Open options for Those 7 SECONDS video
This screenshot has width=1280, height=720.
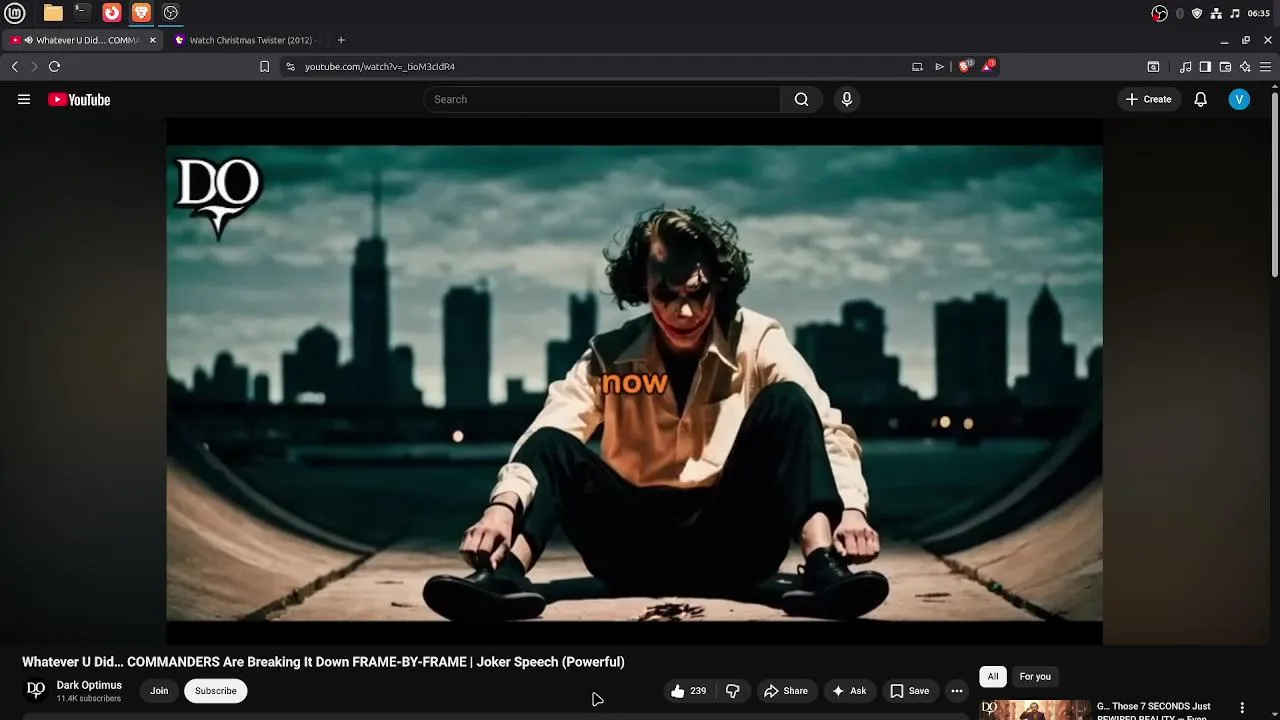tap(1242, 708)
